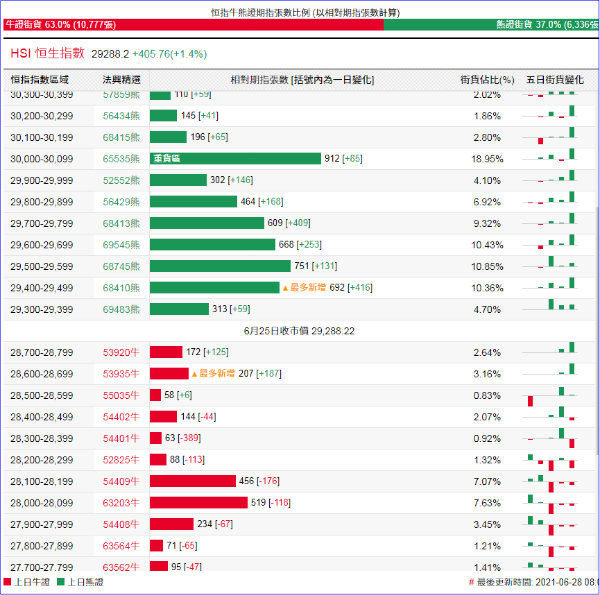Click the 五日街貨變化 column header

tap(554, 80)
